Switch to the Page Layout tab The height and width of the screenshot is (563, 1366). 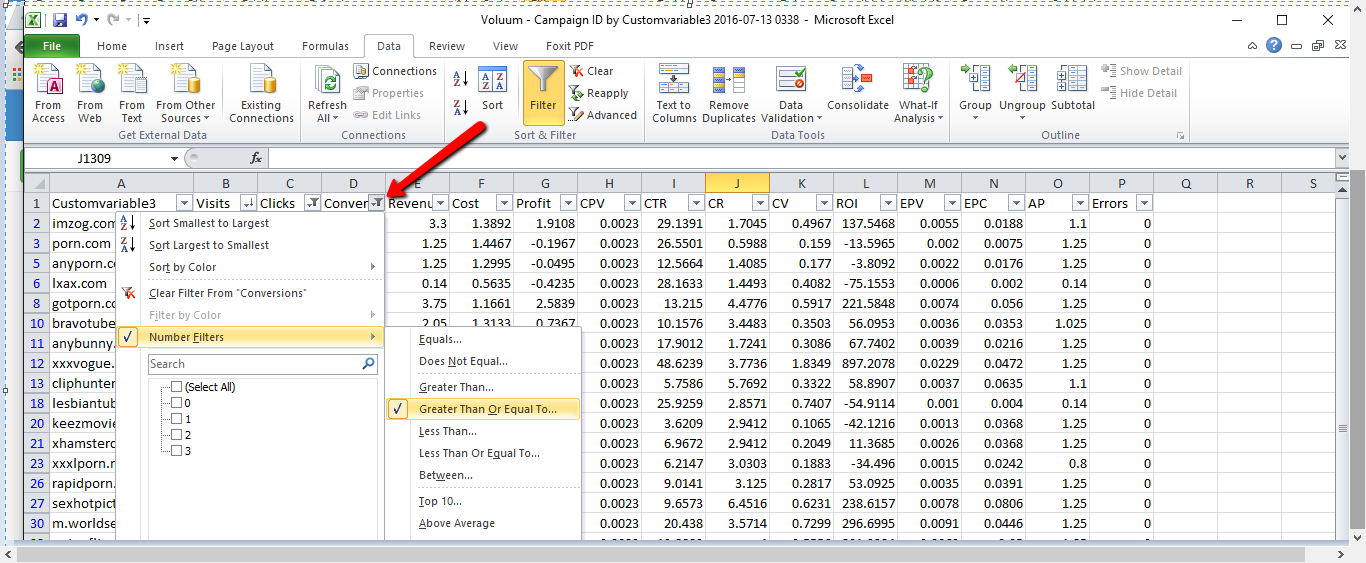pyautogui.click(x=243, y=46)
